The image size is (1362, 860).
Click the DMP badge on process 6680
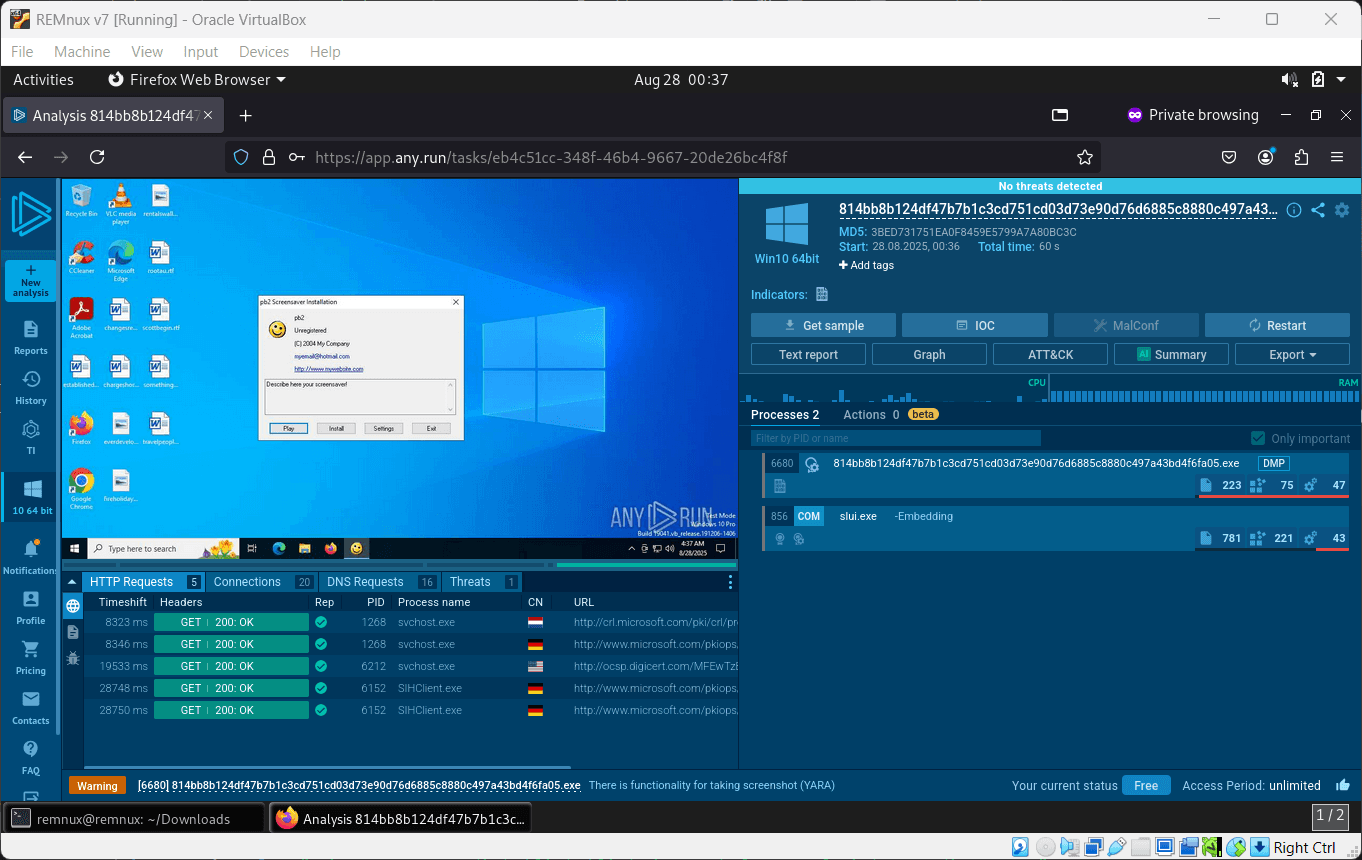1273,463
